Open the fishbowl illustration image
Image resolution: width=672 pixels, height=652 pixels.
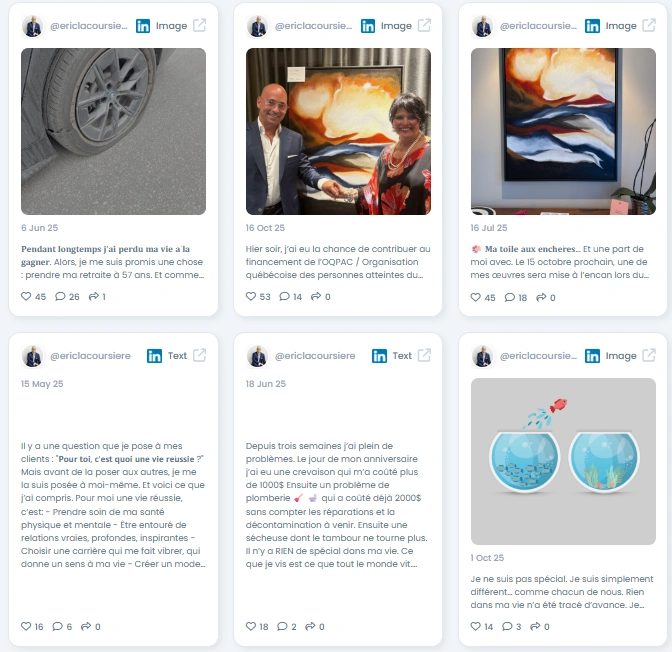click(x=563, y=461)
